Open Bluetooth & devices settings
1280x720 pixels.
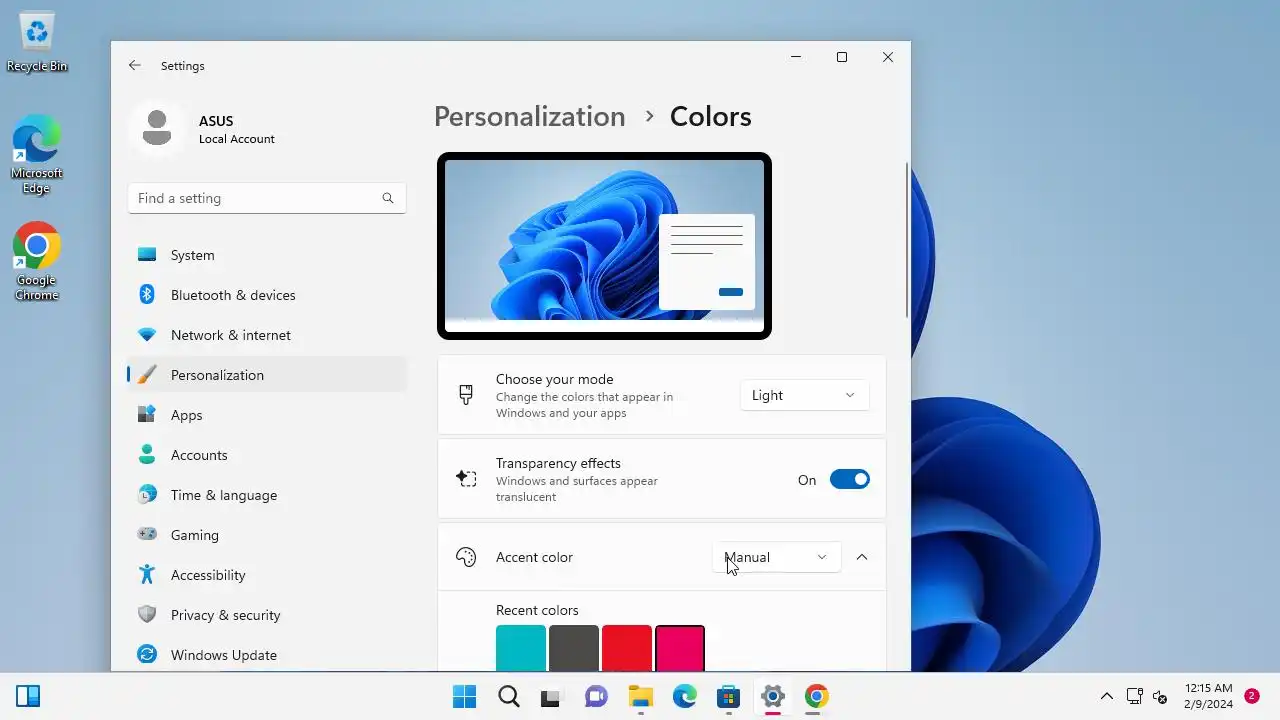tap(267, 295)
